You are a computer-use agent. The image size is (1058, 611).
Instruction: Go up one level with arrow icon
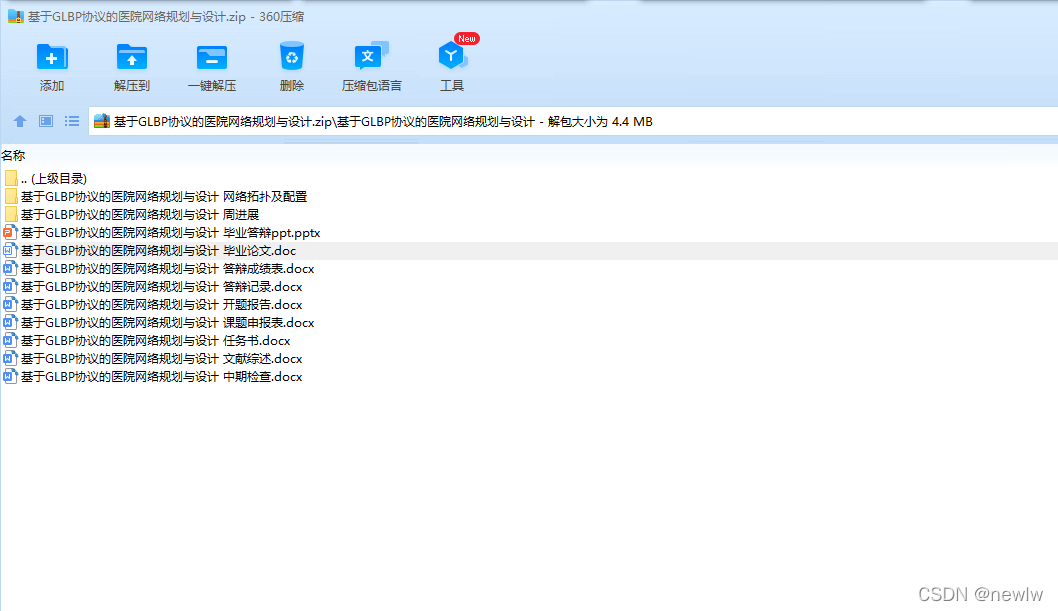pos(20,121)
